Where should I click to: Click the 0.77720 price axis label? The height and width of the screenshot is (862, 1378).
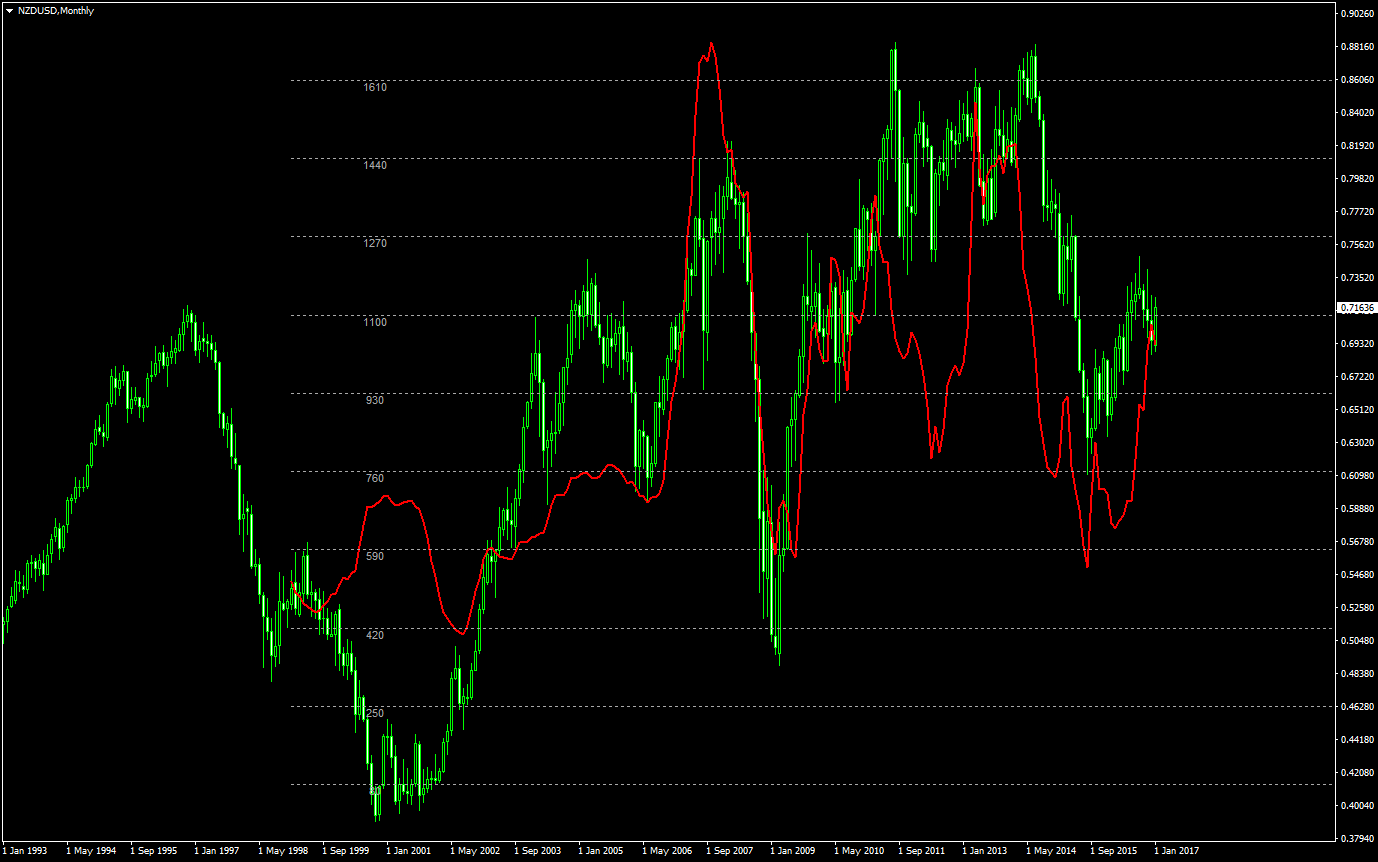1356,212
